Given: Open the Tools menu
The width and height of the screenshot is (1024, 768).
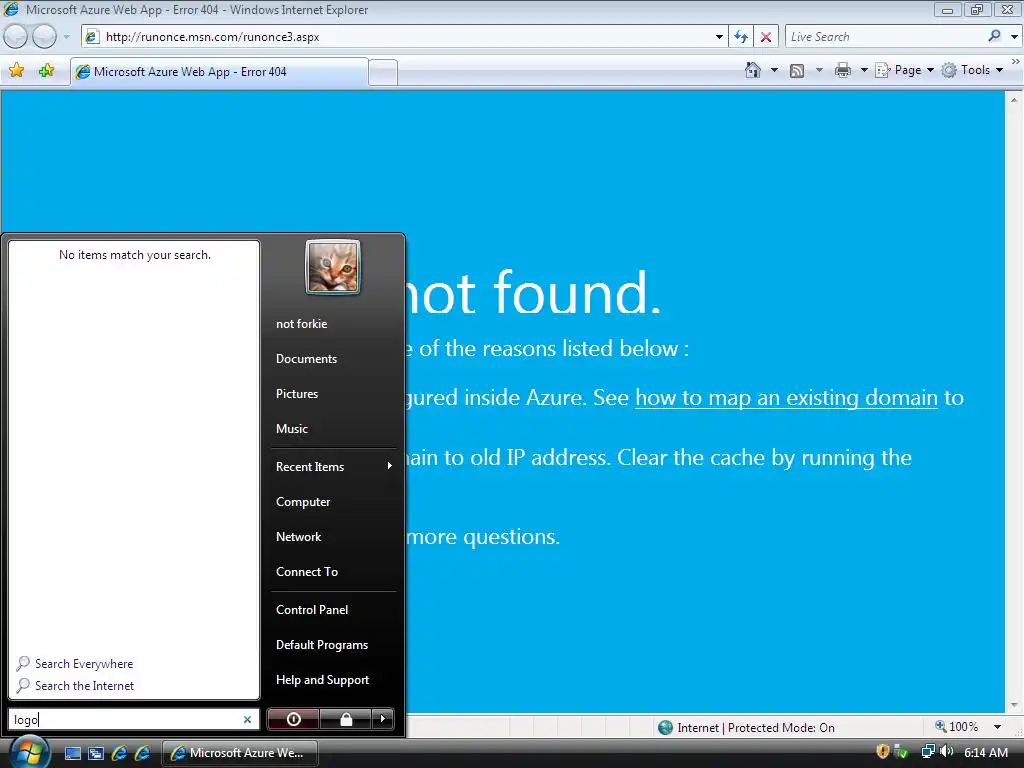Looking at the screenshot, I should click(972, 70).
